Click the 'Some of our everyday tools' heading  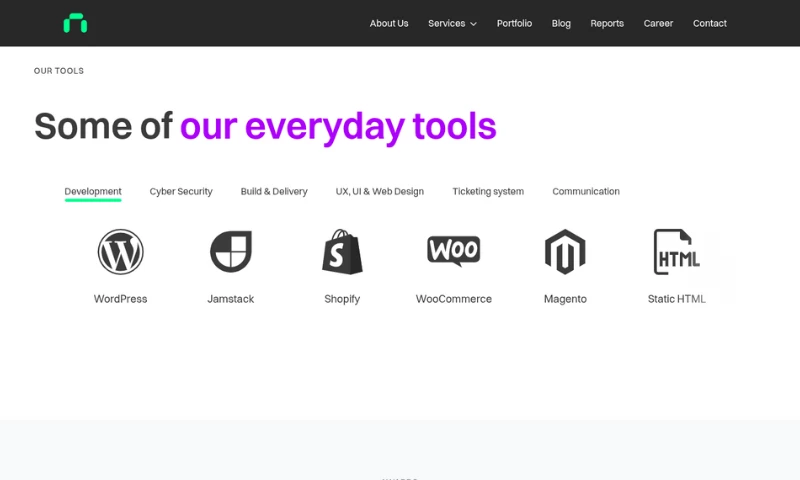click(x=265, y=127)
